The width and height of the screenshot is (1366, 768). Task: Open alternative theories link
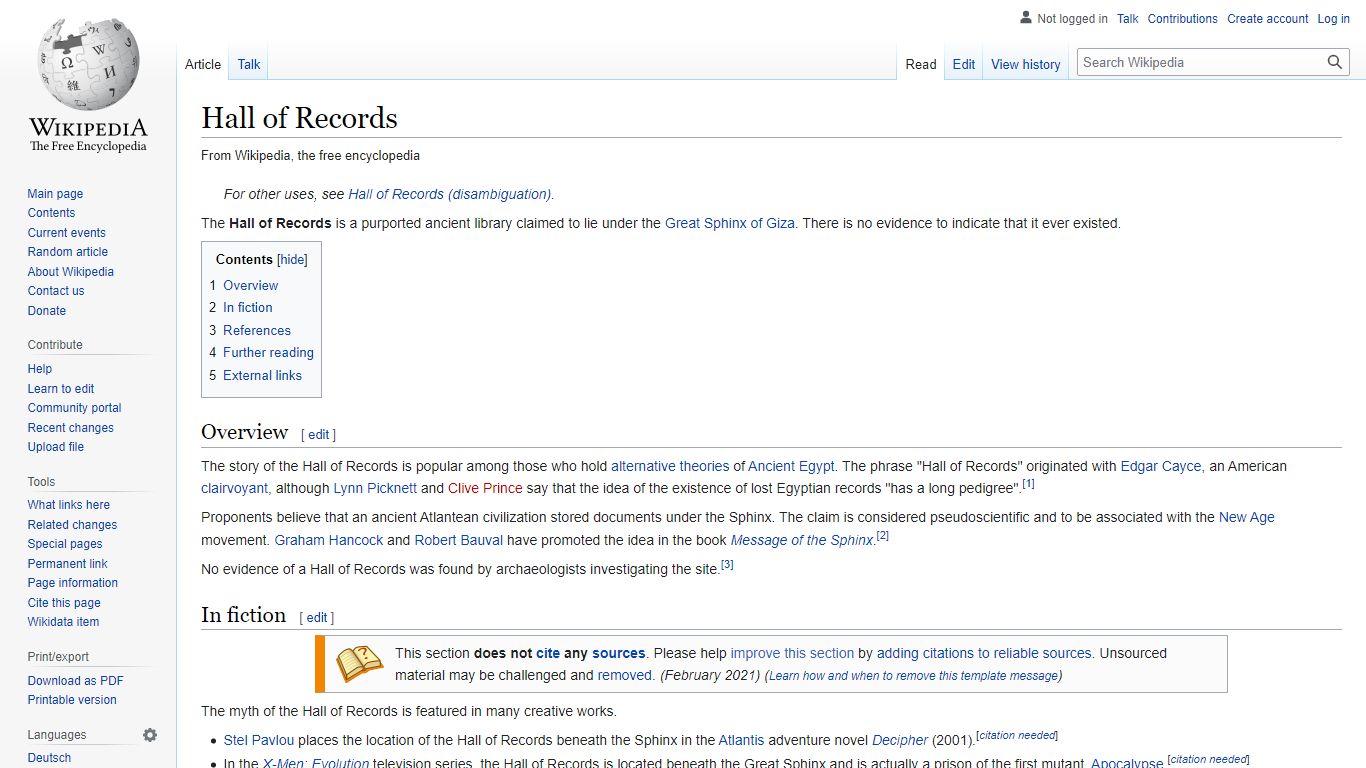(670, 466)
